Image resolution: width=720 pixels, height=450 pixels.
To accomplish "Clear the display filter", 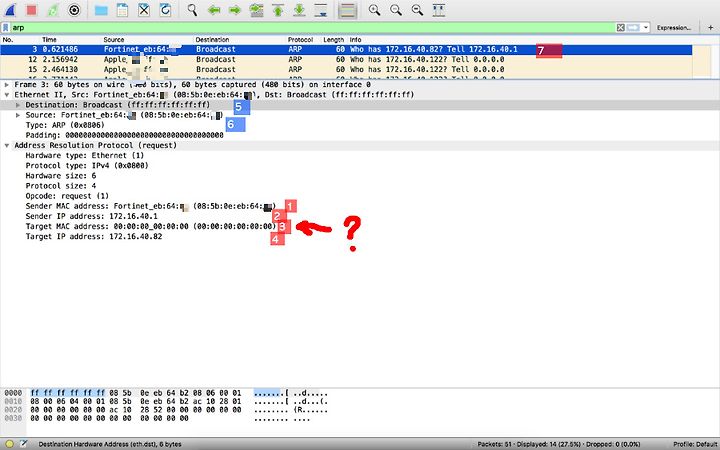I will [620, 28].
